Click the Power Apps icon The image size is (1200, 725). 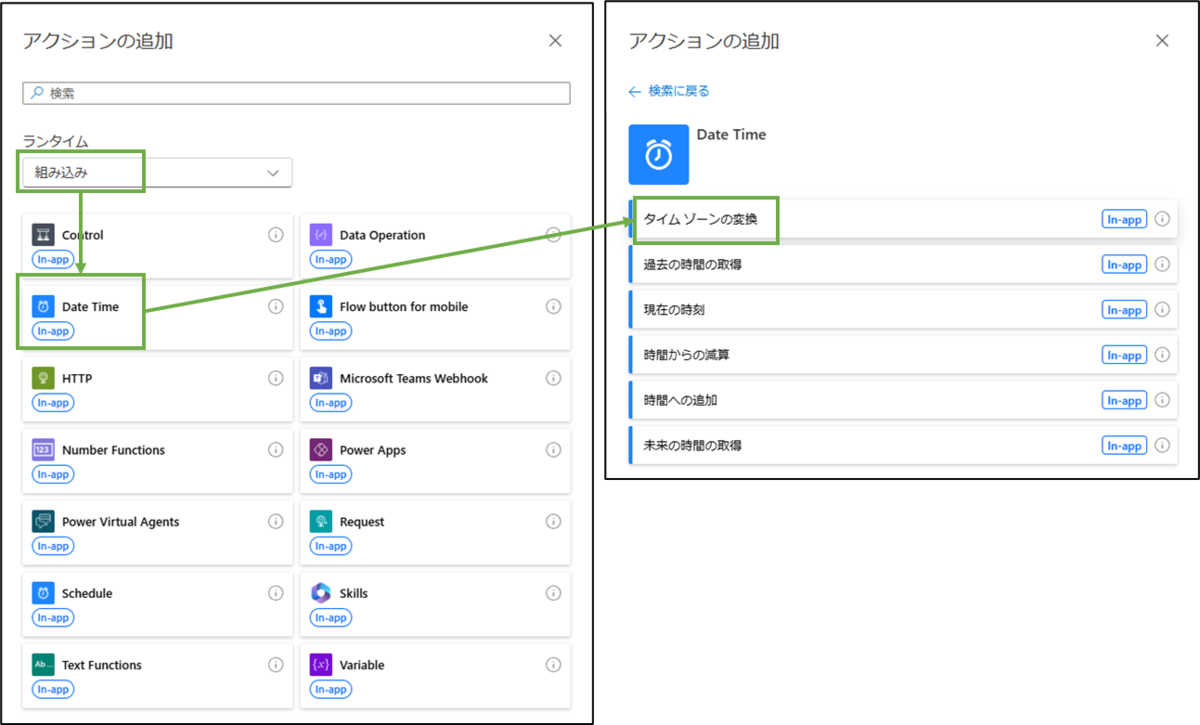(x=320, y=450)
